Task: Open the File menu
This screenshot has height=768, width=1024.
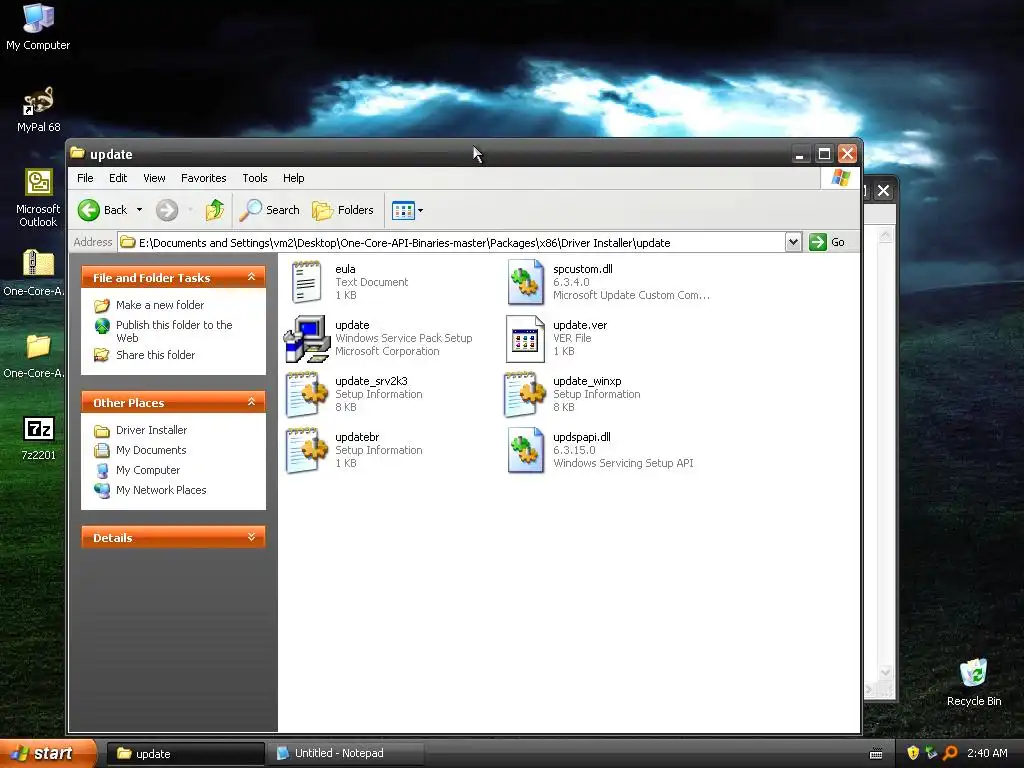Action: (85, 178)
